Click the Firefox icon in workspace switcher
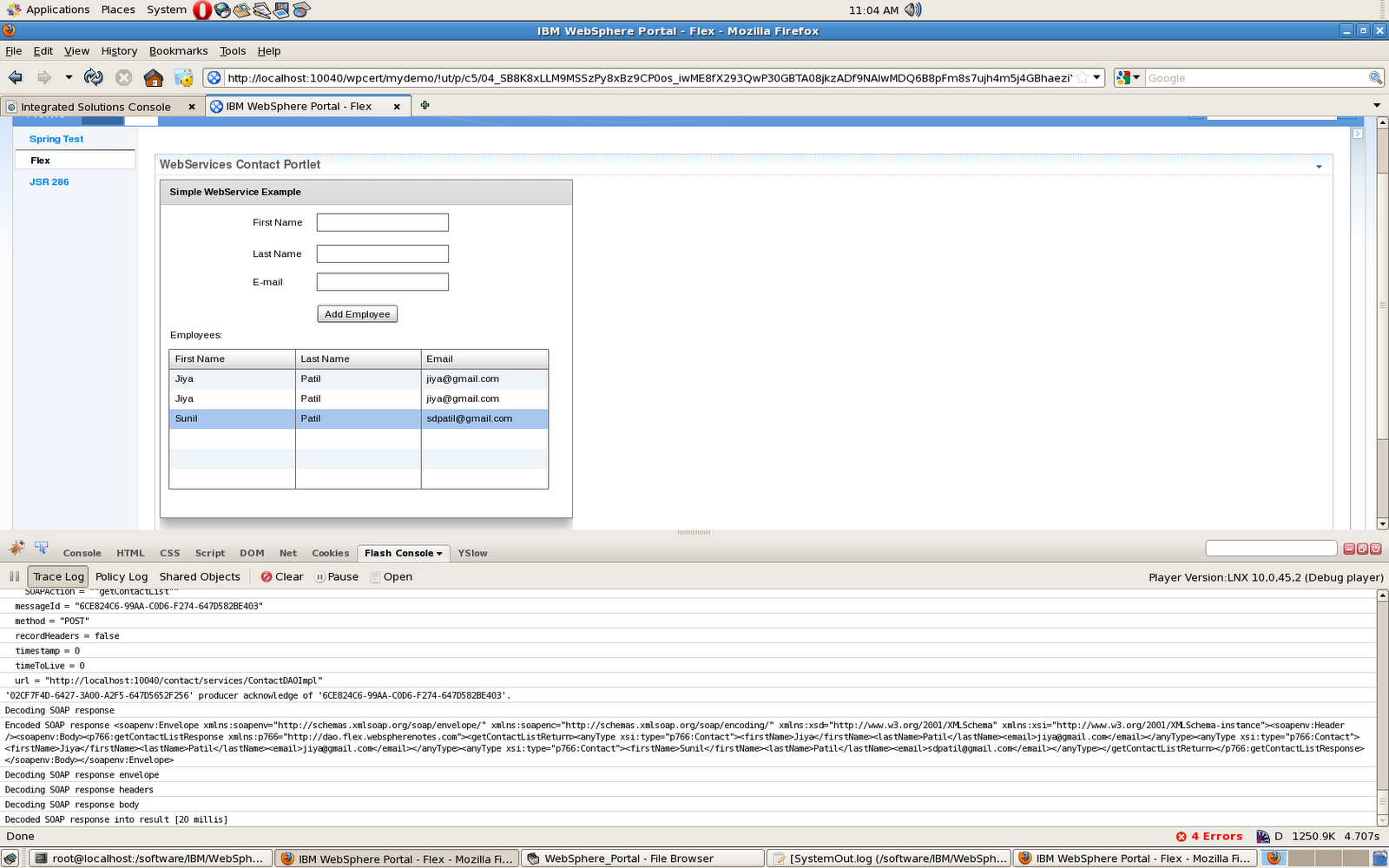The width and height of the screenshot is (1389, 868). coord(1274,858)
